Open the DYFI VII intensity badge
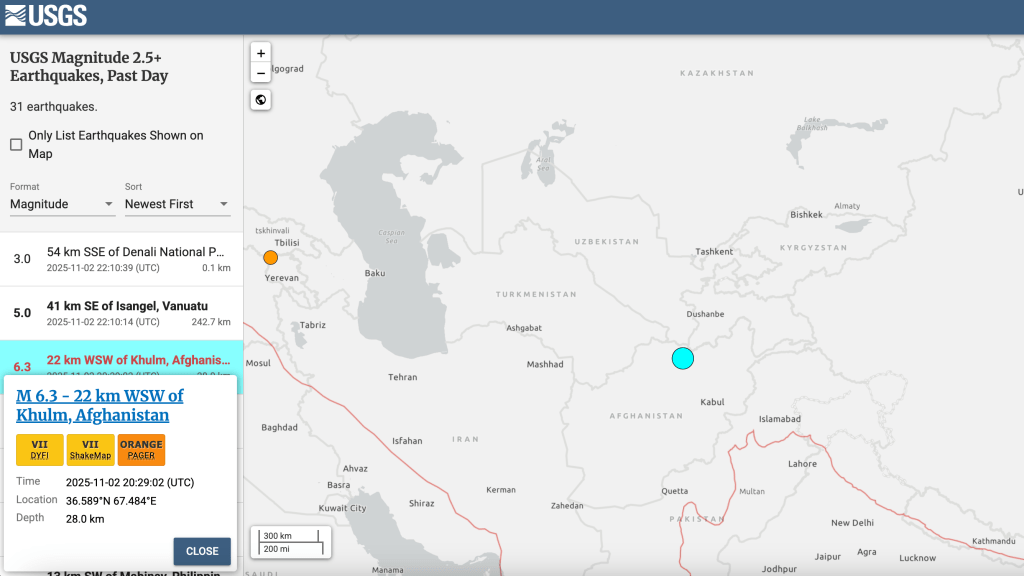 [40, 450]
